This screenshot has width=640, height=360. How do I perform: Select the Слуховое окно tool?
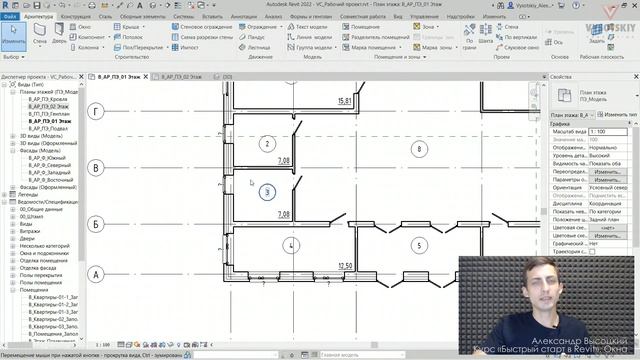coord(518,47)
